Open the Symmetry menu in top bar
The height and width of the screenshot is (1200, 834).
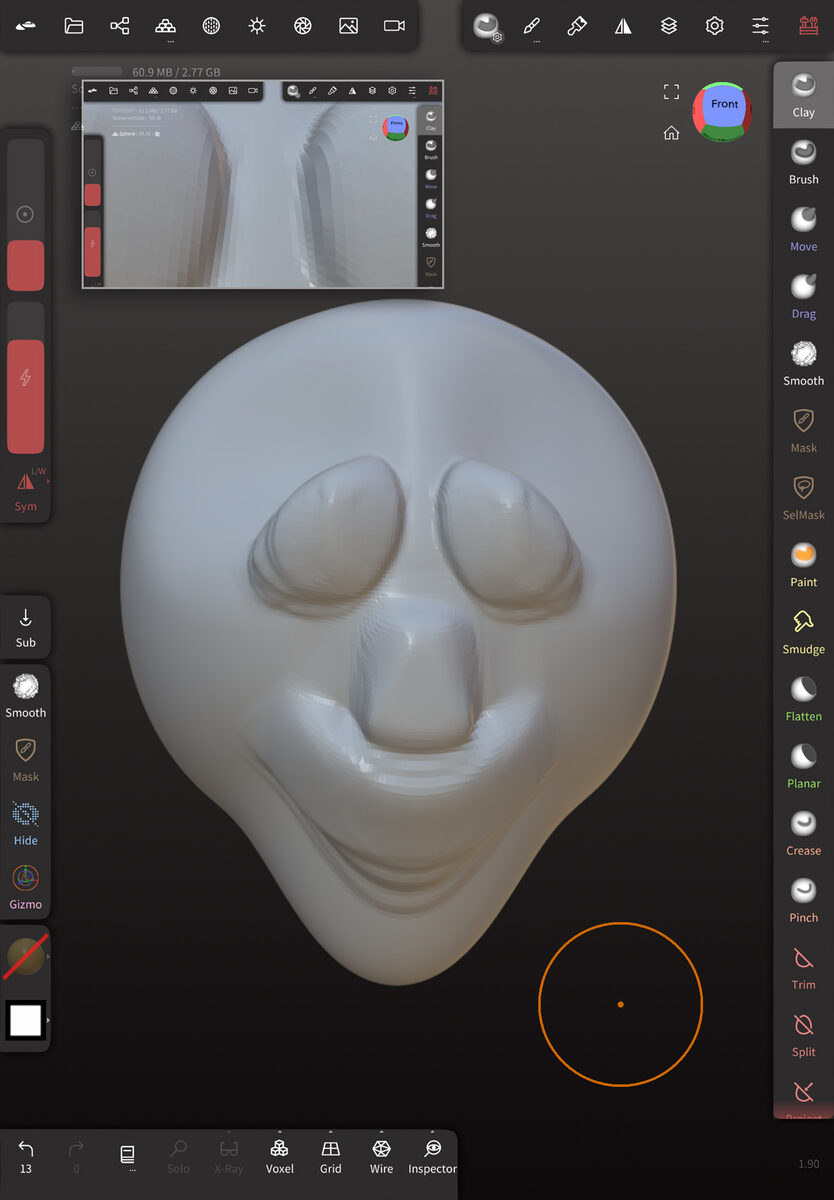[x=623, y=26]
